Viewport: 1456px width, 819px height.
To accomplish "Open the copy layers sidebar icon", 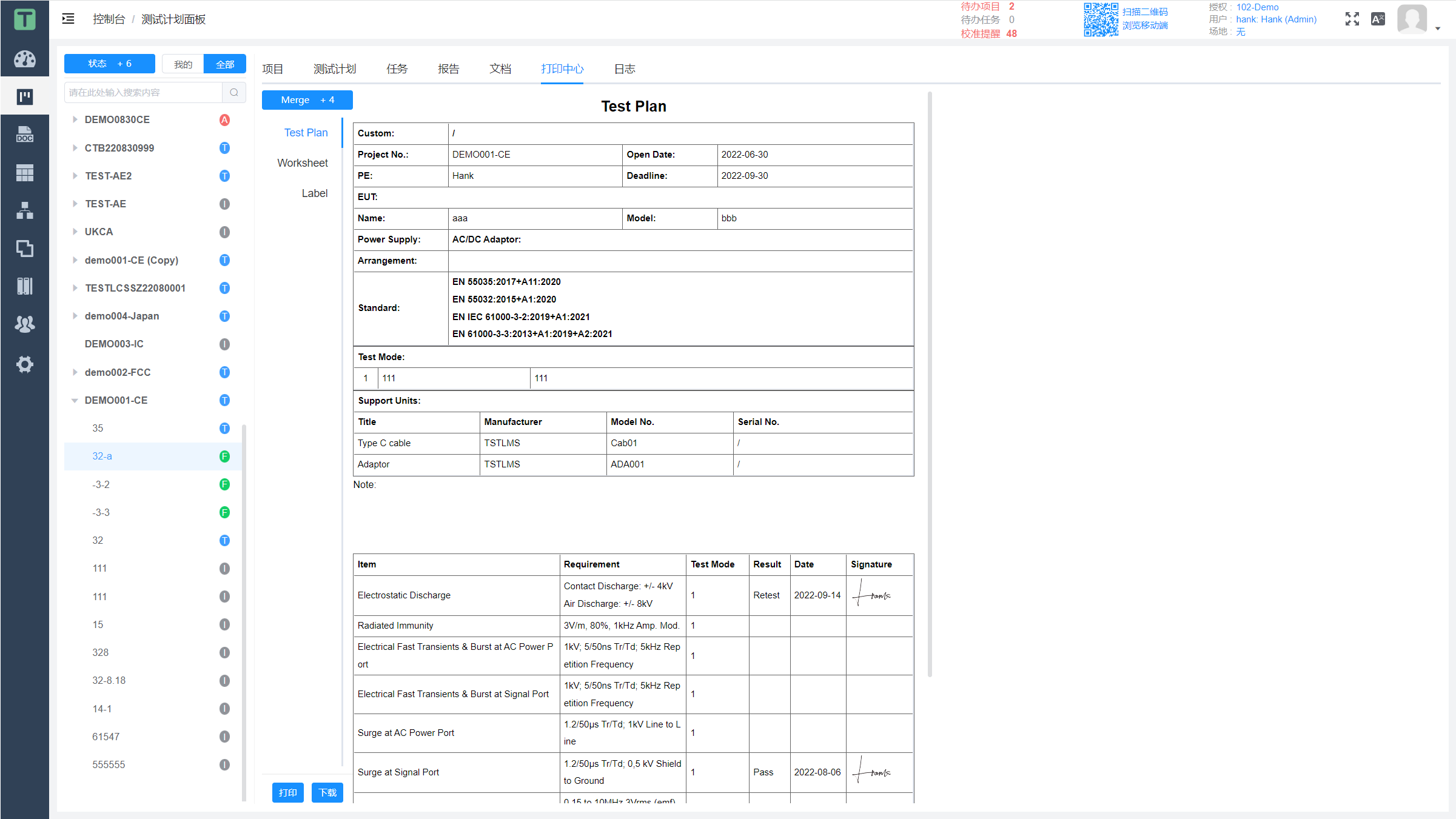I will (24, 249).
